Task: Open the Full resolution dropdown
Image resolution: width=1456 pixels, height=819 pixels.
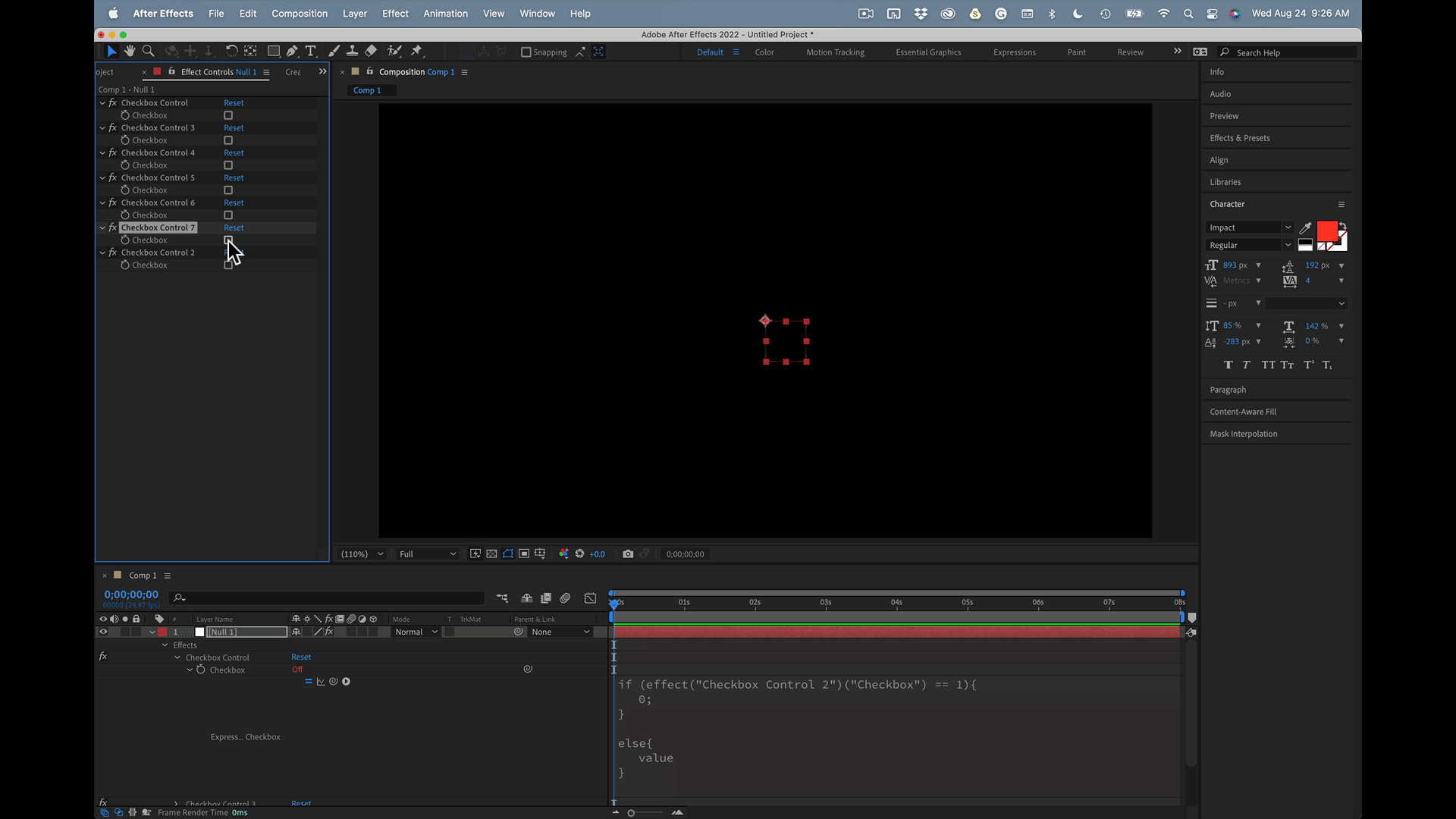Action: pos(428,554)
